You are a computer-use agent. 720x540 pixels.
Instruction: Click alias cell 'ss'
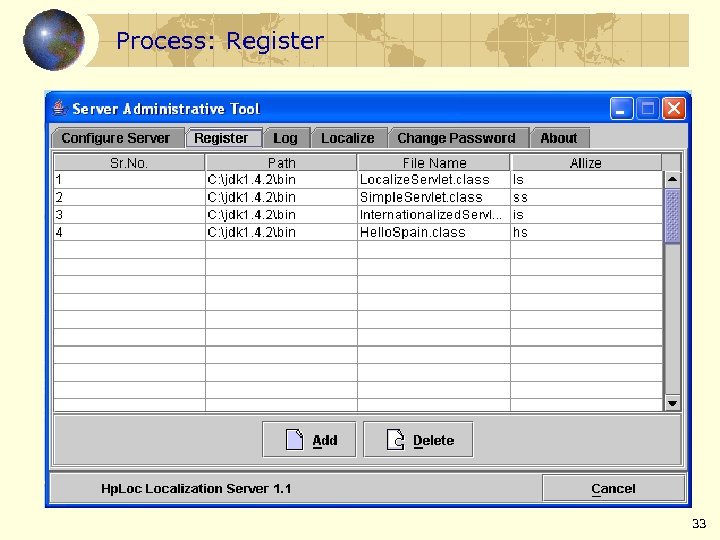586,197
